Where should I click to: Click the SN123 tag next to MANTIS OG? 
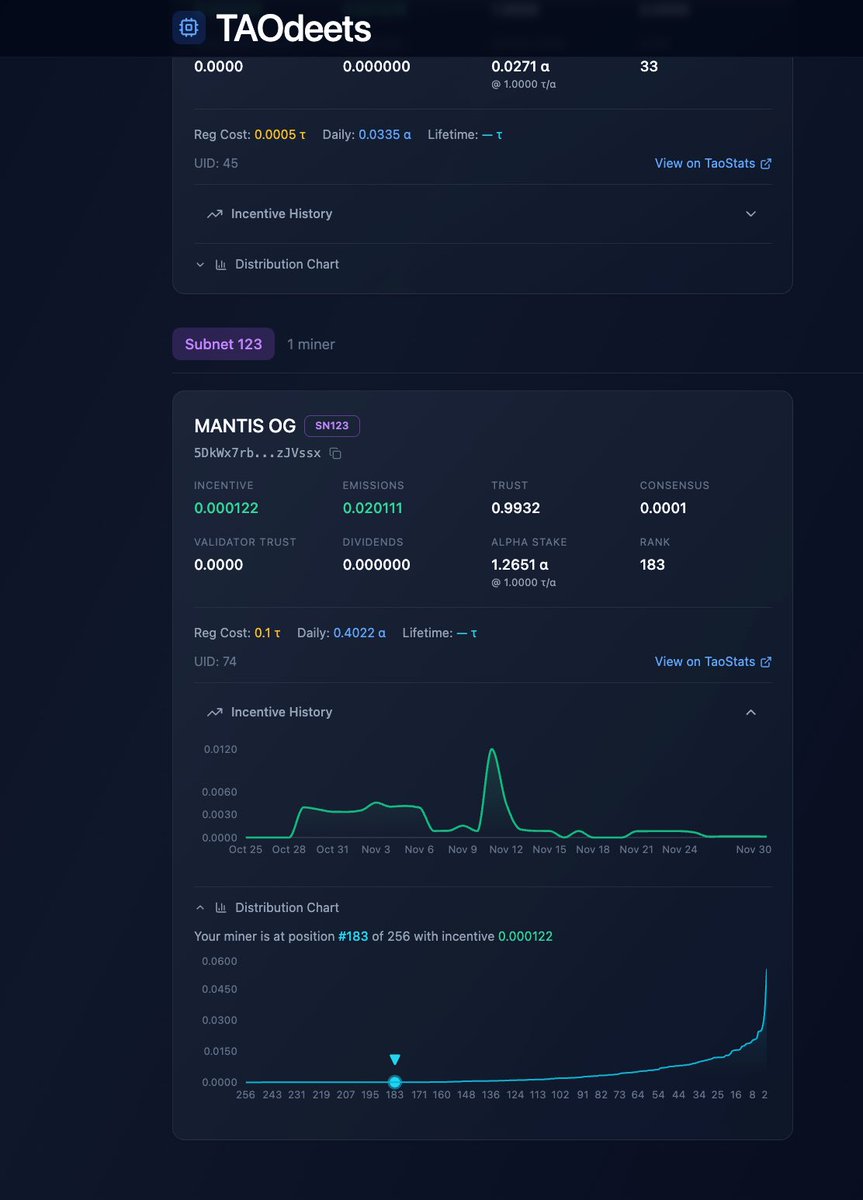coord(332,426)
